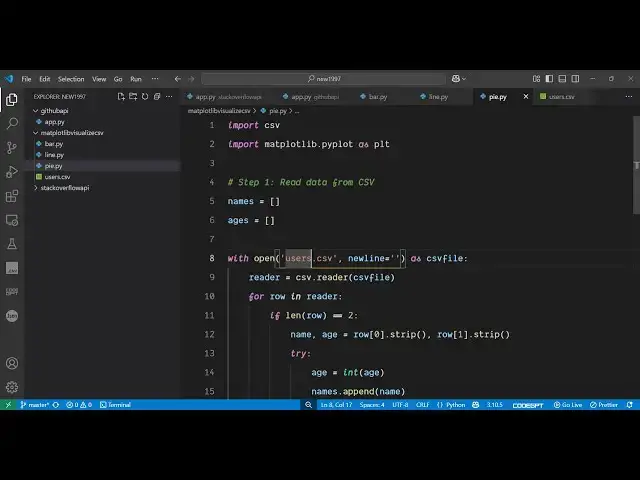The height and width of the screenshot is (480, 640).
Task: Open the master branch selector
Action: click(x=35, y=405)
